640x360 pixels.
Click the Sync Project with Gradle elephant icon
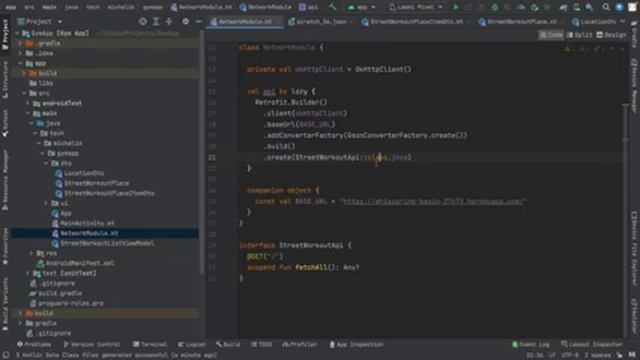563,7
